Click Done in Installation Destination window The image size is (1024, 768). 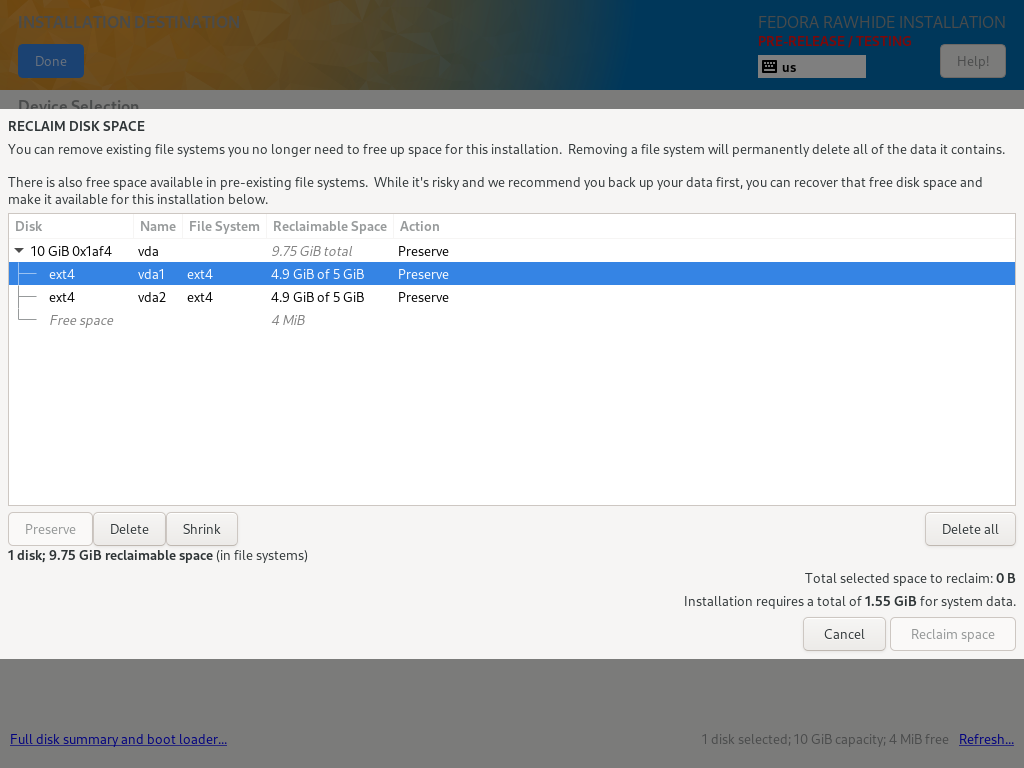point(51,61)
